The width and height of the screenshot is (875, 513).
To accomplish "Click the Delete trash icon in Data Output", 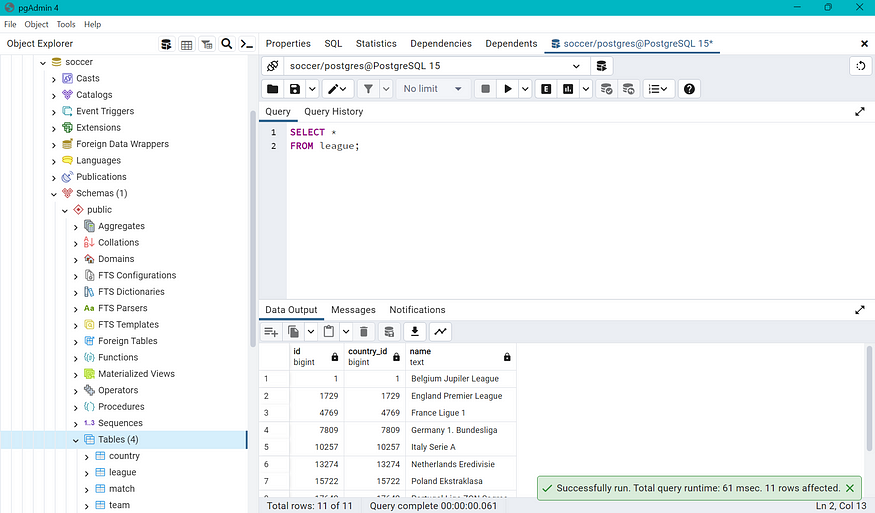I will [364, 332].
